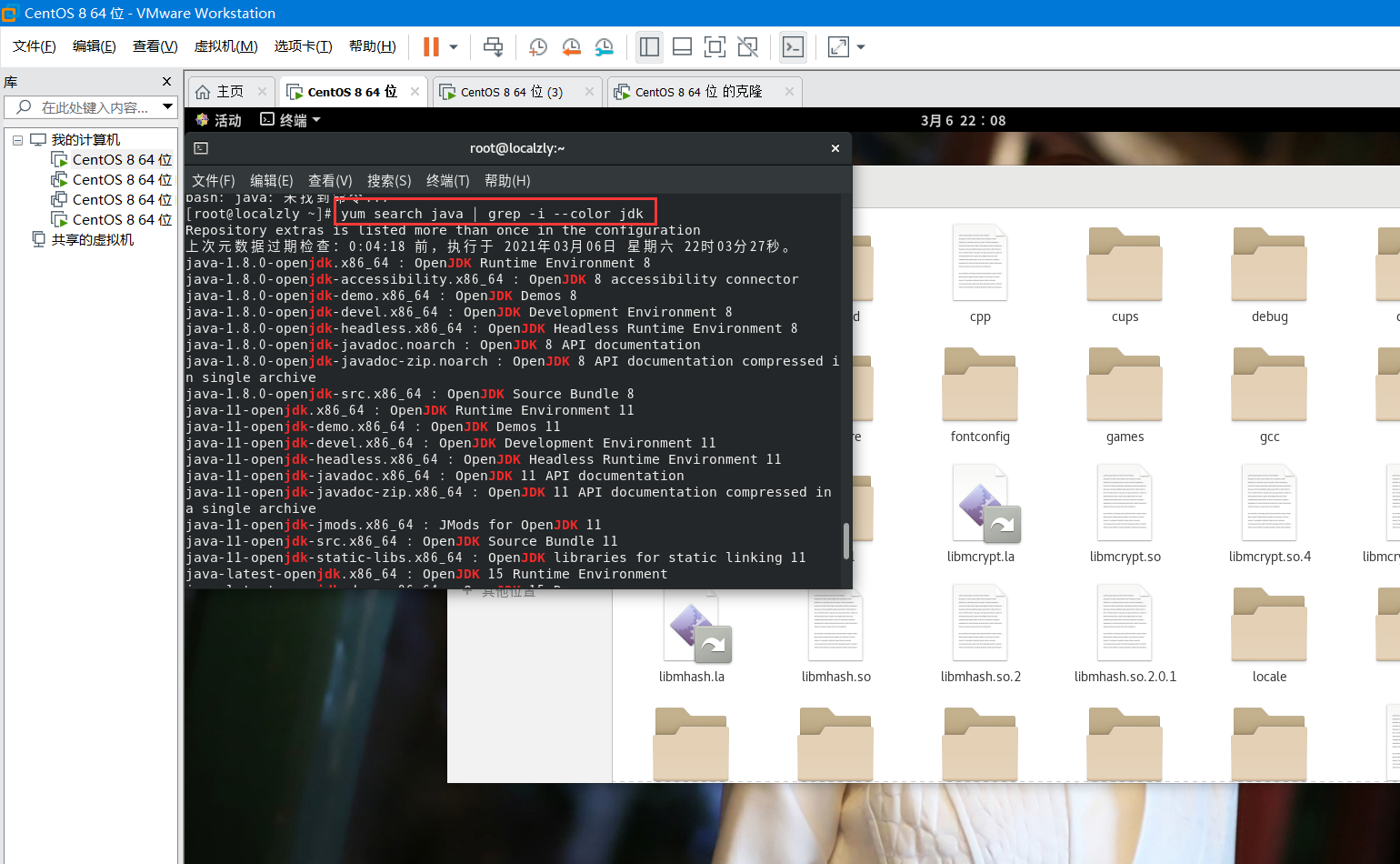The height and width of the screenshot is (864, 1400).
Task: Select the libmhash.so file
Action: tap(835, 635)
